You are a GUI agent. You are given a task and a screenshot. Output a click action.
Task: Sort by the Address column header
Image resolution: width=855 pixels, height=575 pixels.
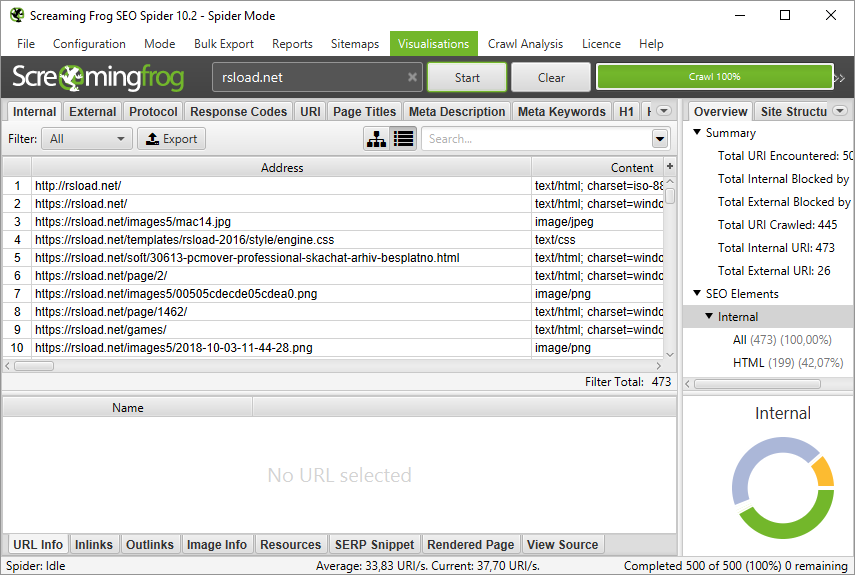coord(281,167)
